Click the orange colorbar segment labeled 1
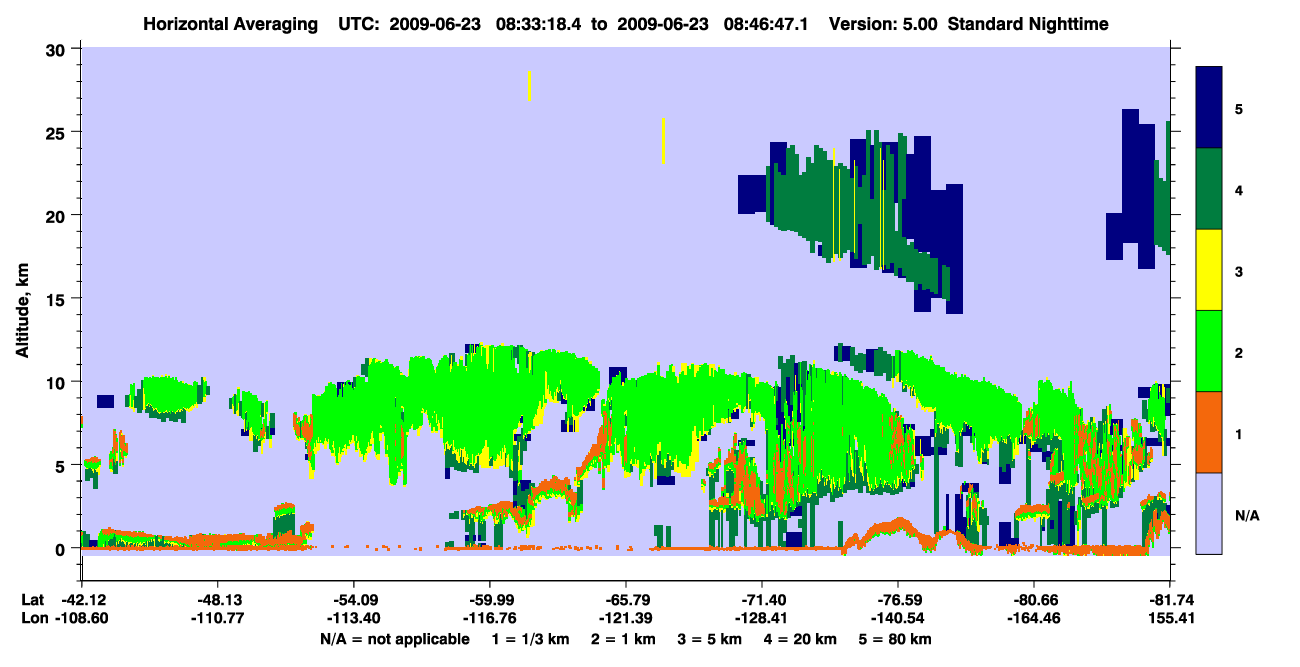1300x667 pixels. click(1209, 432)
